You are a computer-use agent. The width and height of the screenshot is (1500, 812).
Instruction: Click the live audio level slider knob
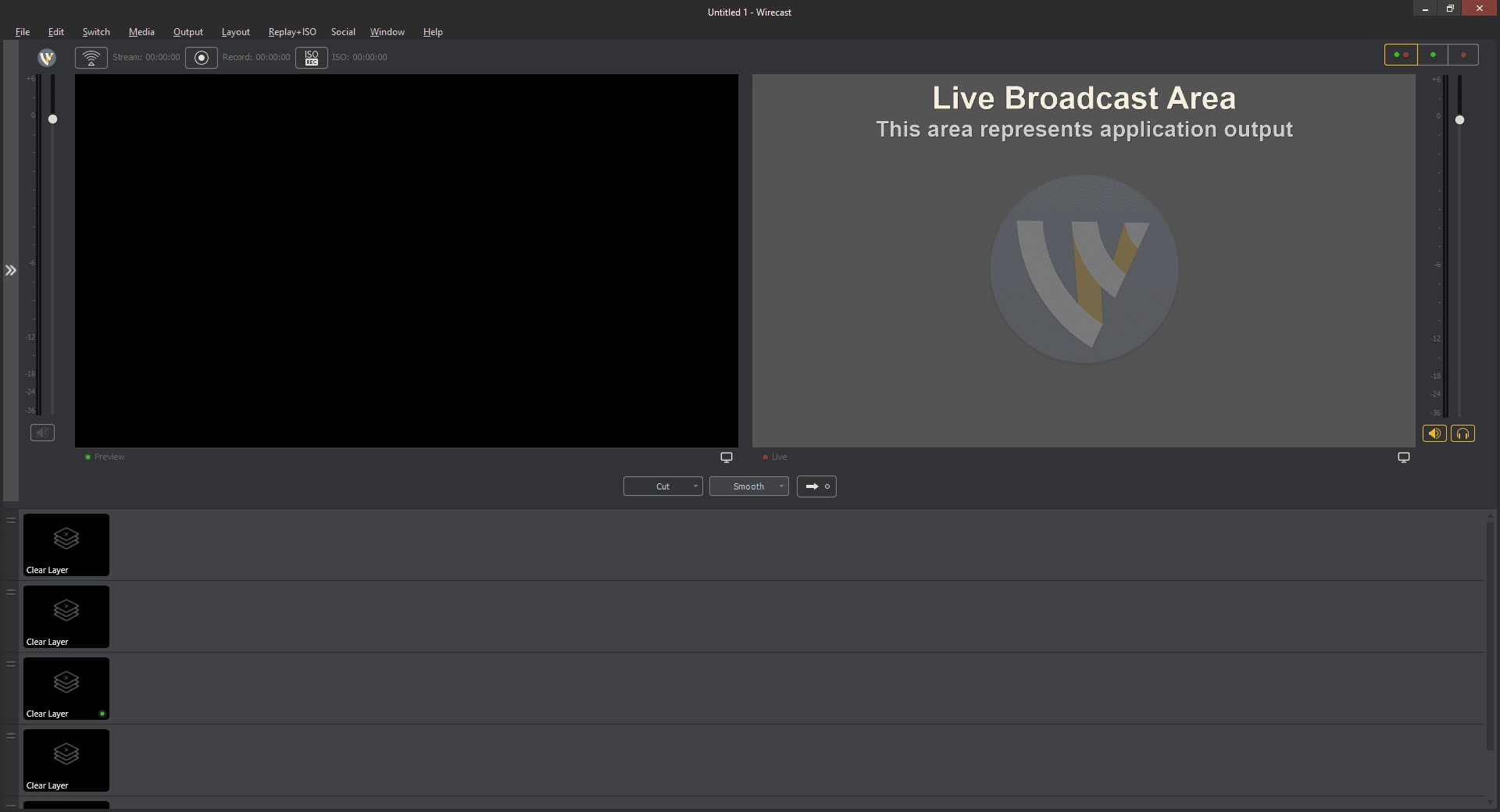1459,120
